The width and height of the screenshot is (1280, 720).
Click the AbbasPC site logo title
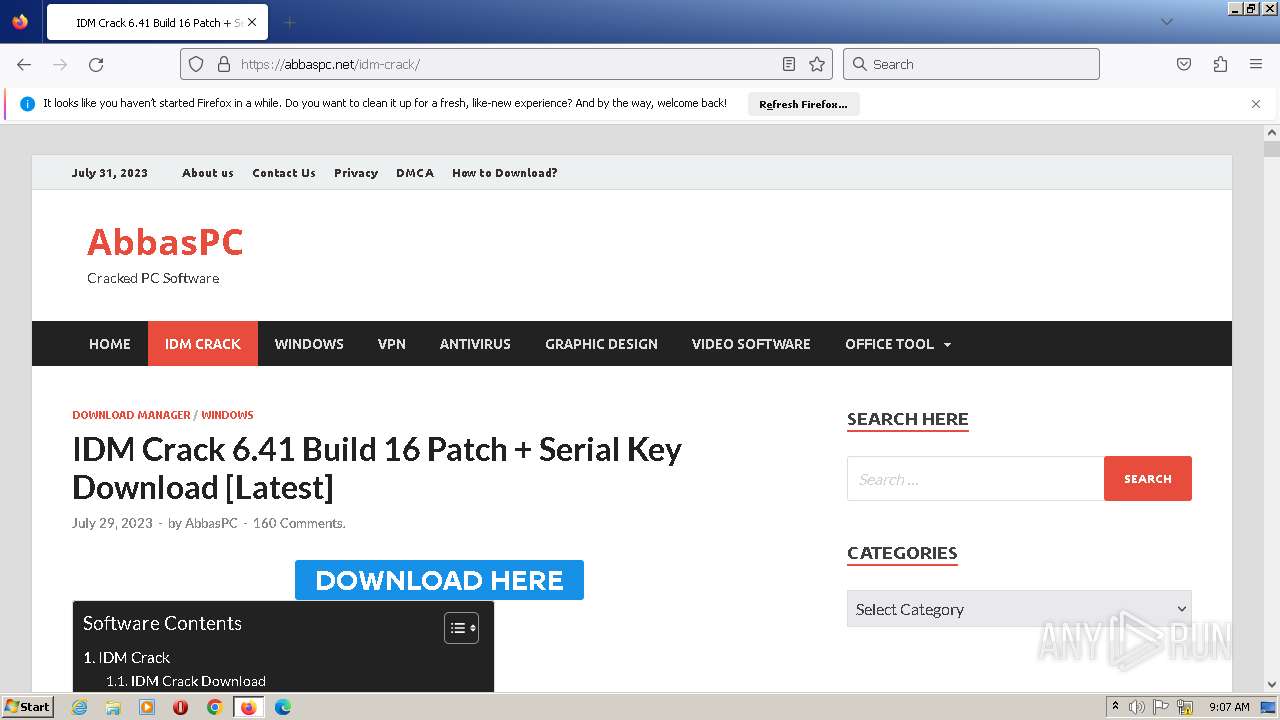coord(165,242)
